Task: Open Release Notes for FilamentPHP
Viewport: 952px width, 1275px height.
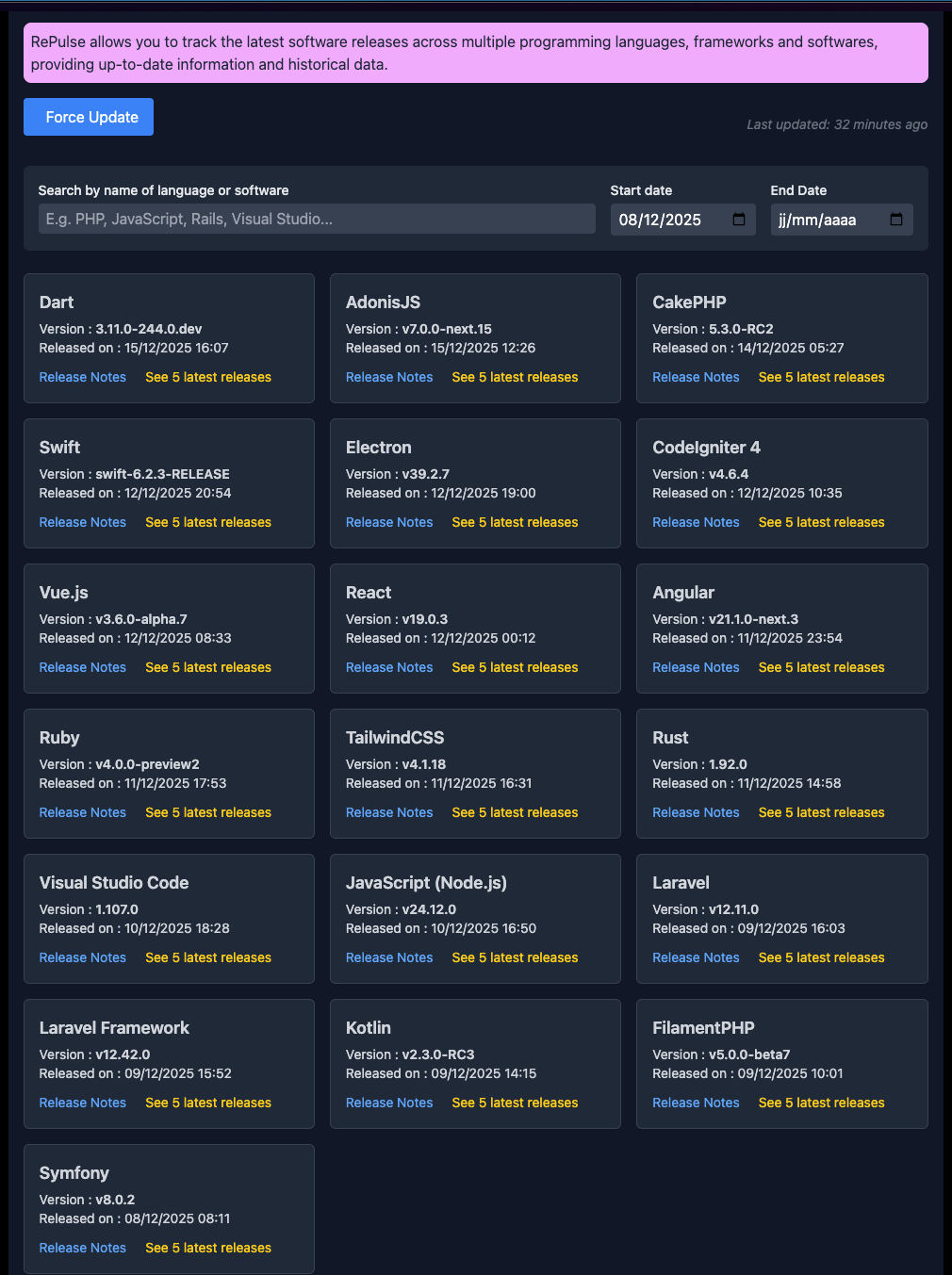Action: point(696,1103)
